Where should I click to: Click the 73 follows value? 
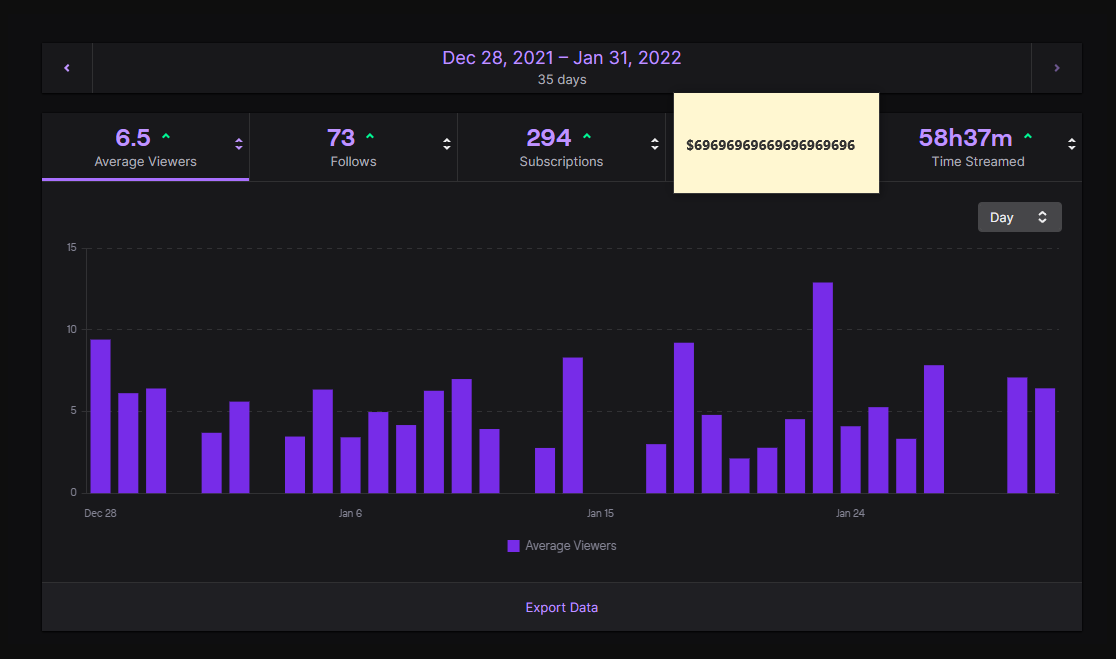tap(341, 137)
